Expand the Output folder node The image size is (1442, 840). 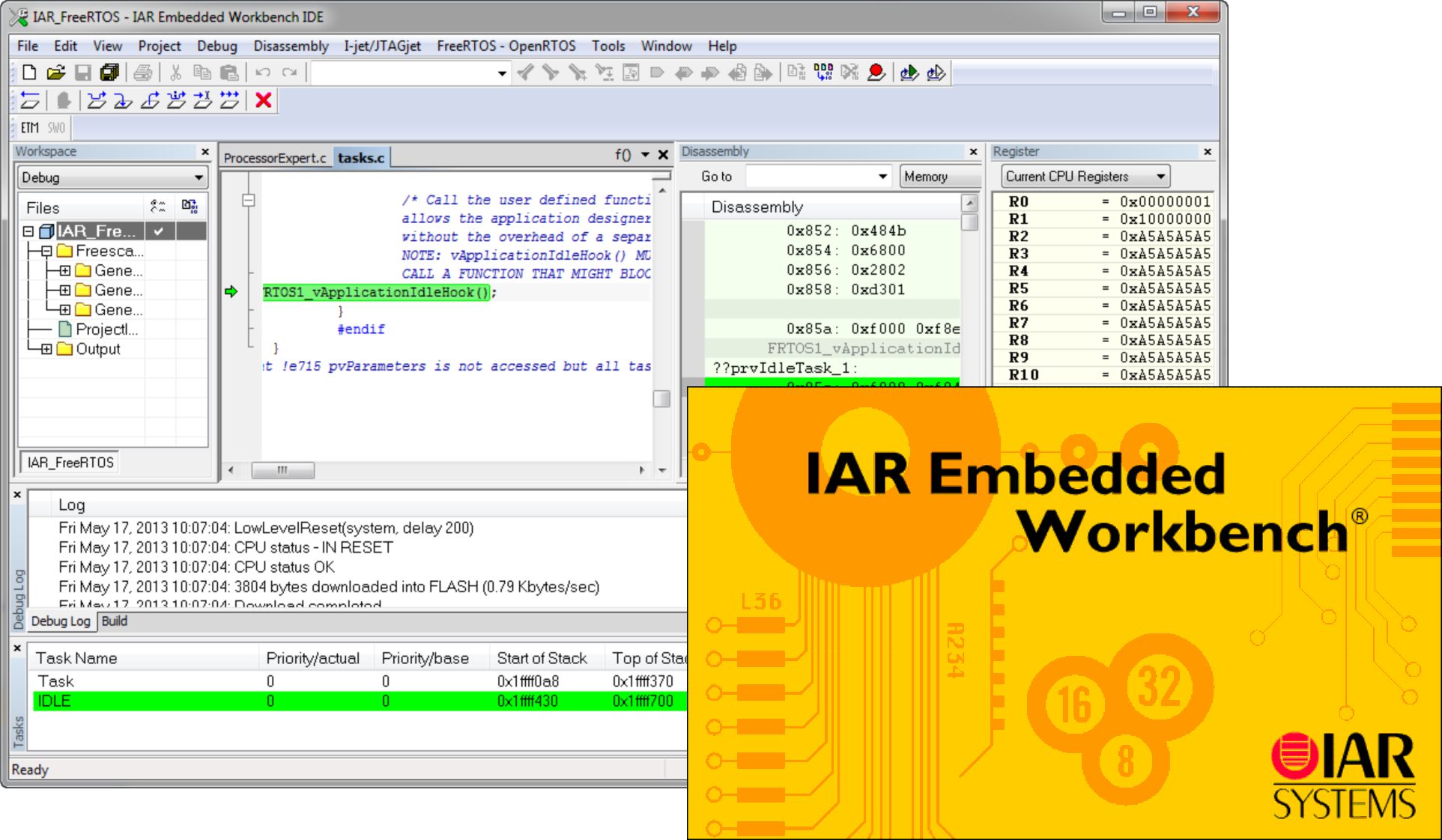point(46,349)
